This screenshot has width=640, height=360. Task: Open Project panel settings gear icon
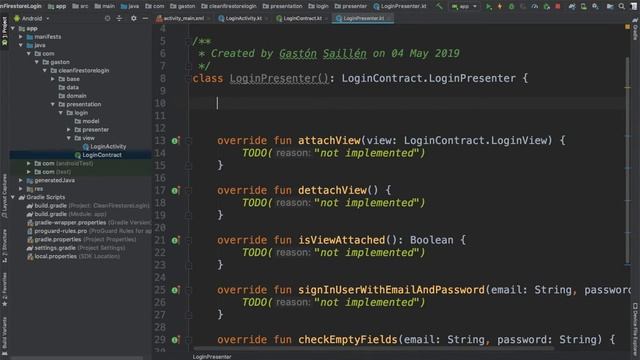[133, 18]
